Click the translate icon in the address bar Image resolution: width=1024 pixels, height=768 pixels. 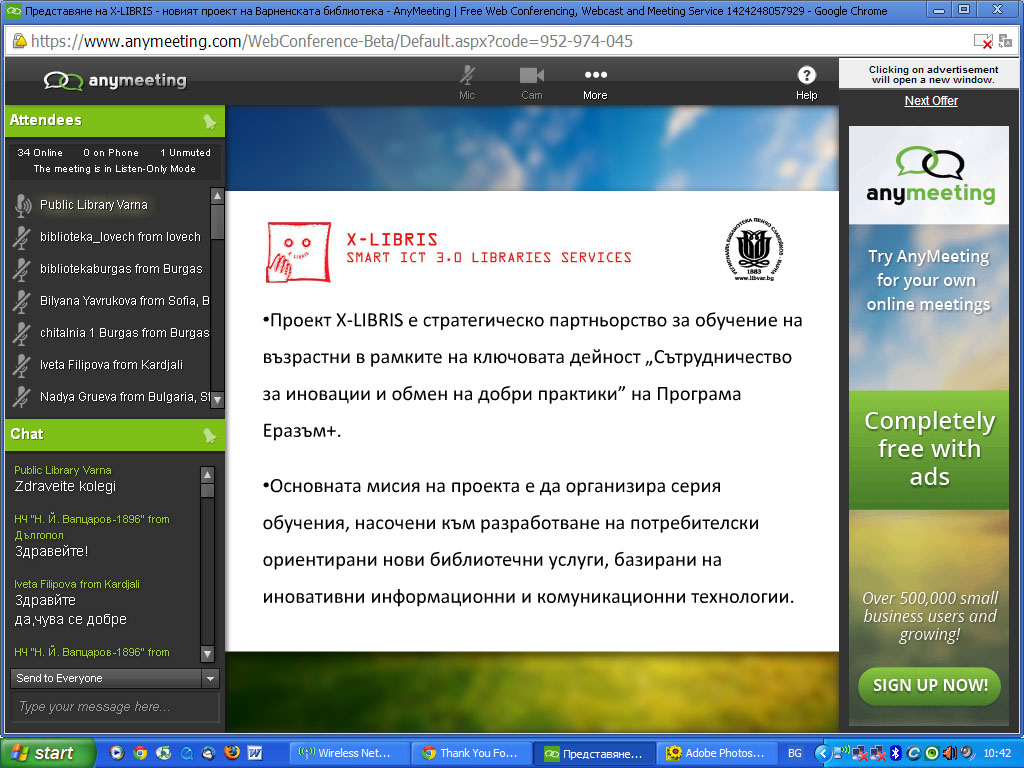(1005, 42)
